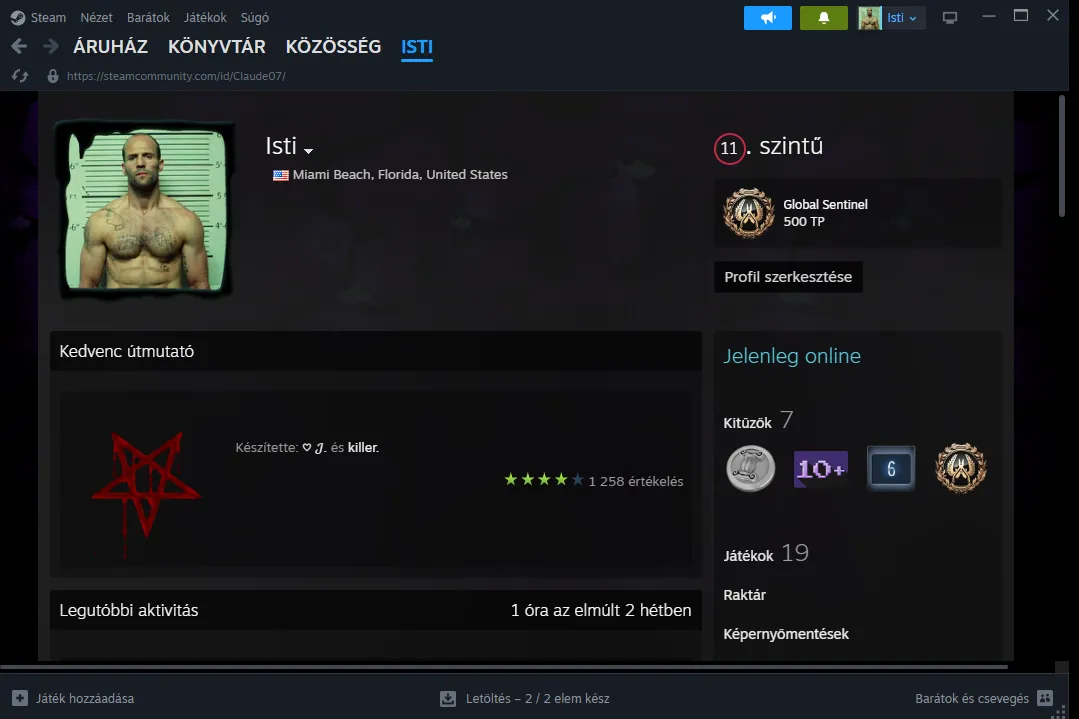Open Képernyőmentések screenshots link
This screenshot has height=719, width=1079.
(x=786, y=634)
